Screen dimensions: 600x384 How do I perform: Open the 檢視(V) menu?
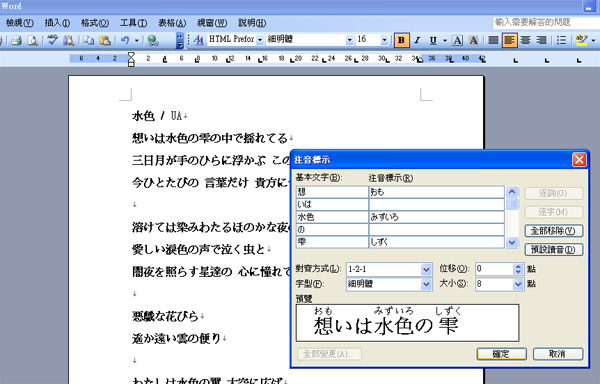pyautogui.click(x=19, y=23)
